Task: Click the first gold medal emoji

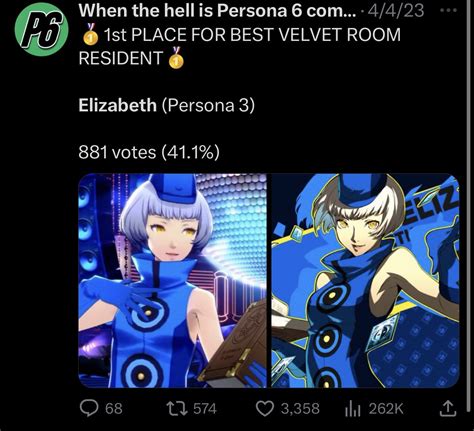Action: (91, 34)
